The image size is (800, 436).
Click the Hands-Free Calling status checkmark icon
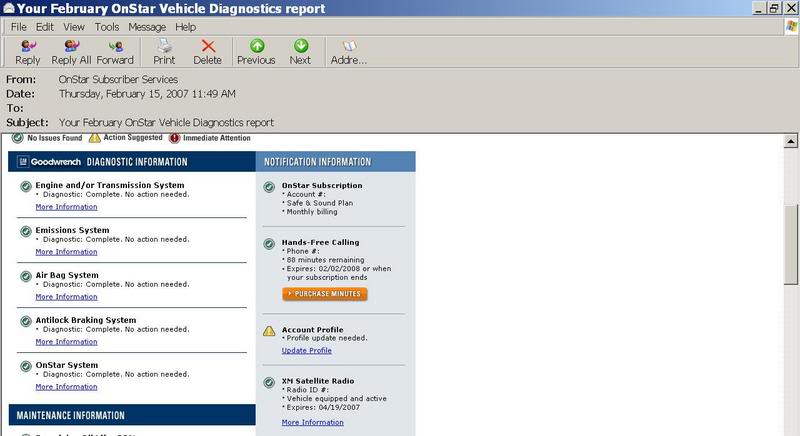(269, 244)
